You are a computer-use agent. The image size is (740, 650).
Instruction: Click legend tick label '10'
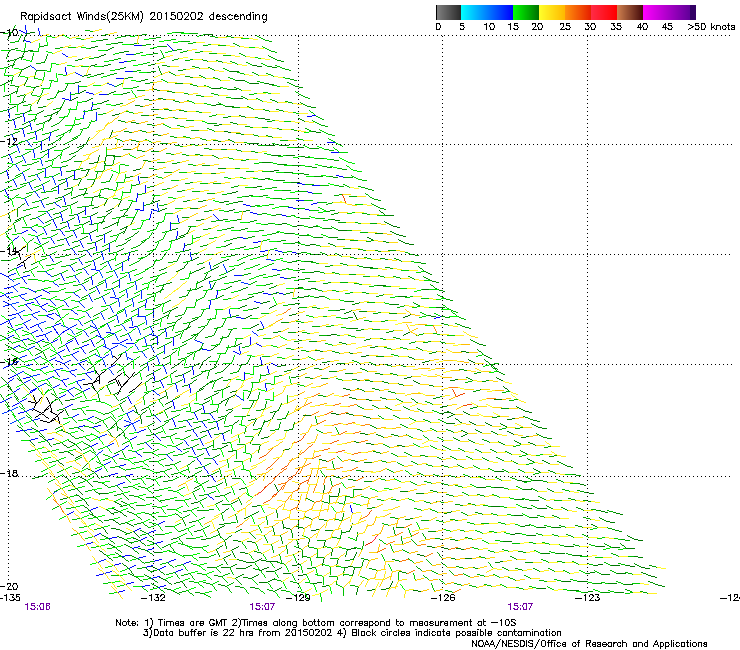(489, 27)
